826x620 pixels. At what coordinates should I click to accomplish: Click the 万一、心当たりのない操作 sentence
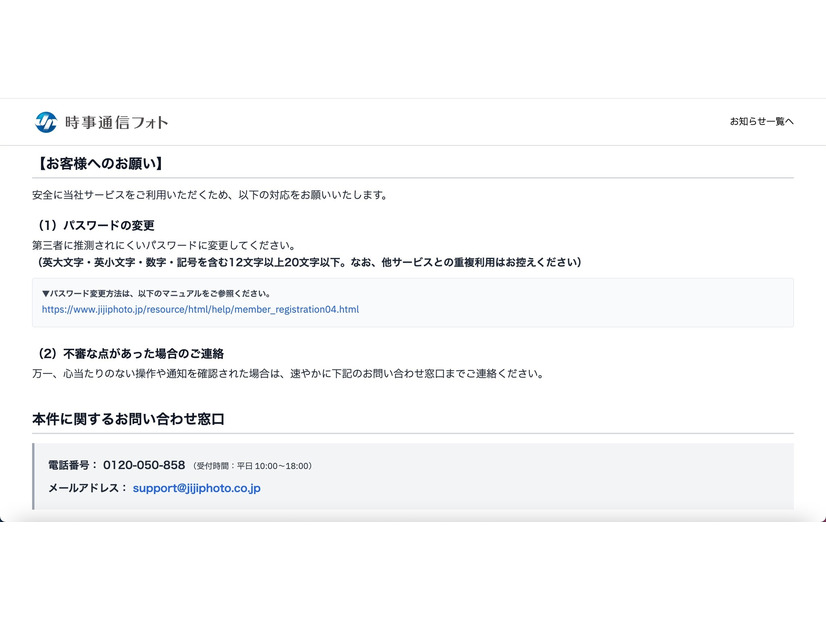[288, 374]
